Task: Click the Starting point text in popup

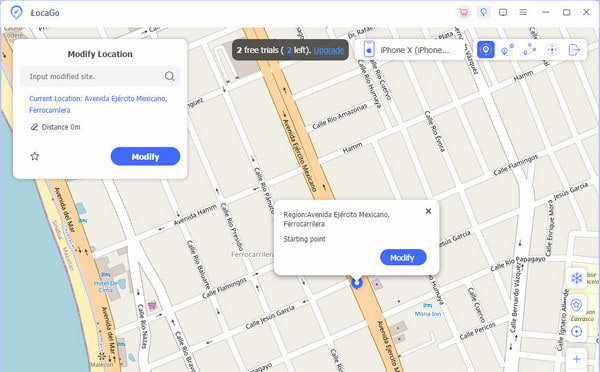Action: tap(304, 239)
